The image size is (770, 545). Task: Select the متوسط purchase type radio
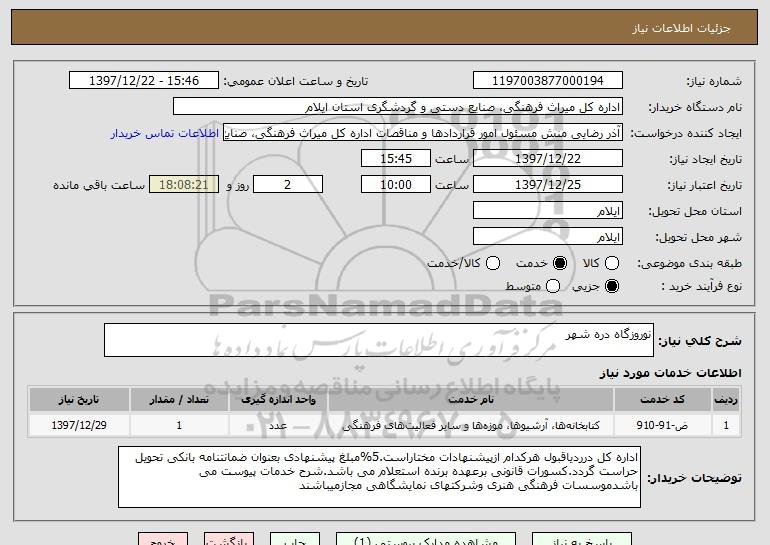click(x=553, y=286)
